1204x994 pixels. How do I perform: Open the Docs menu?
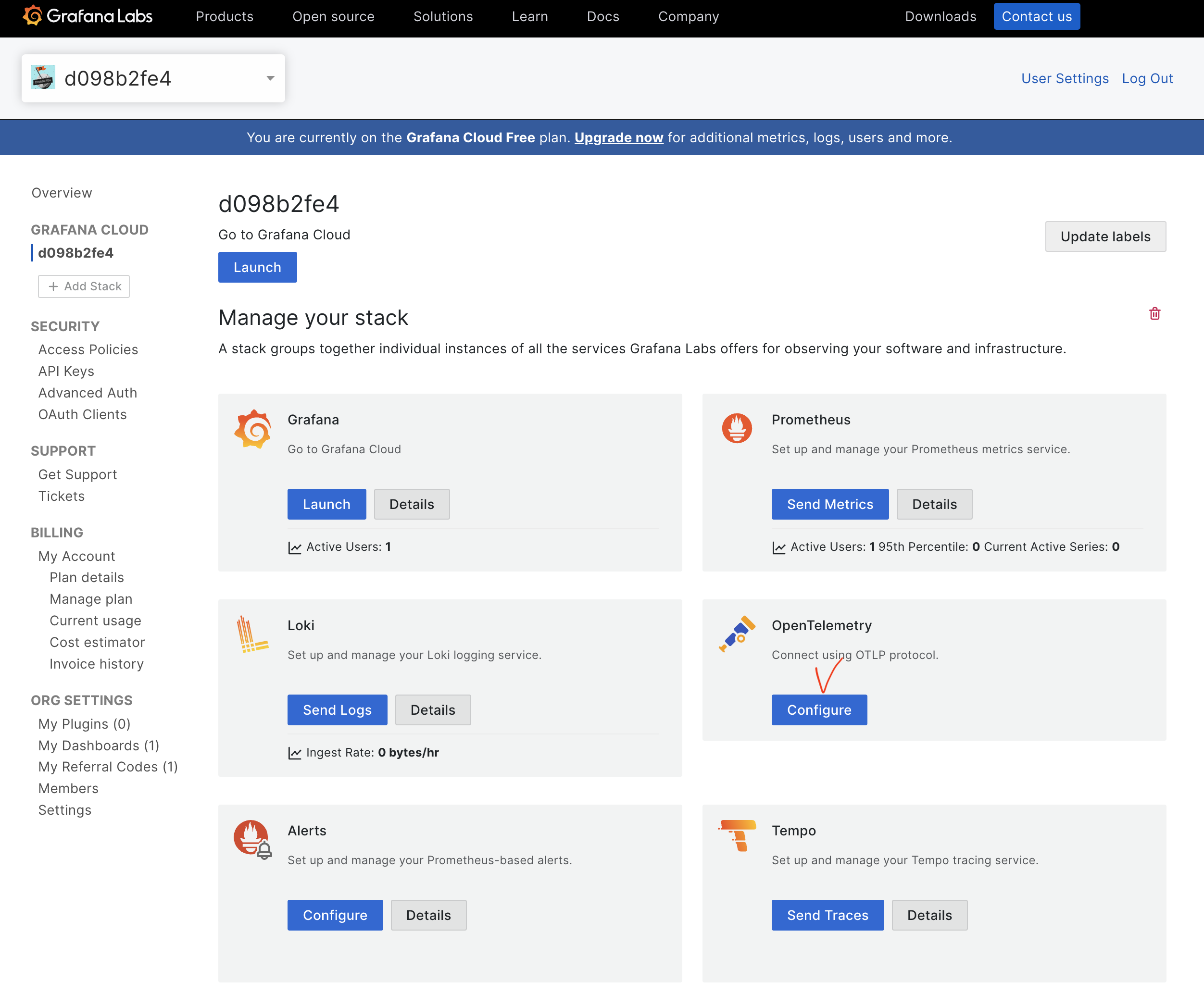[603, 17]
